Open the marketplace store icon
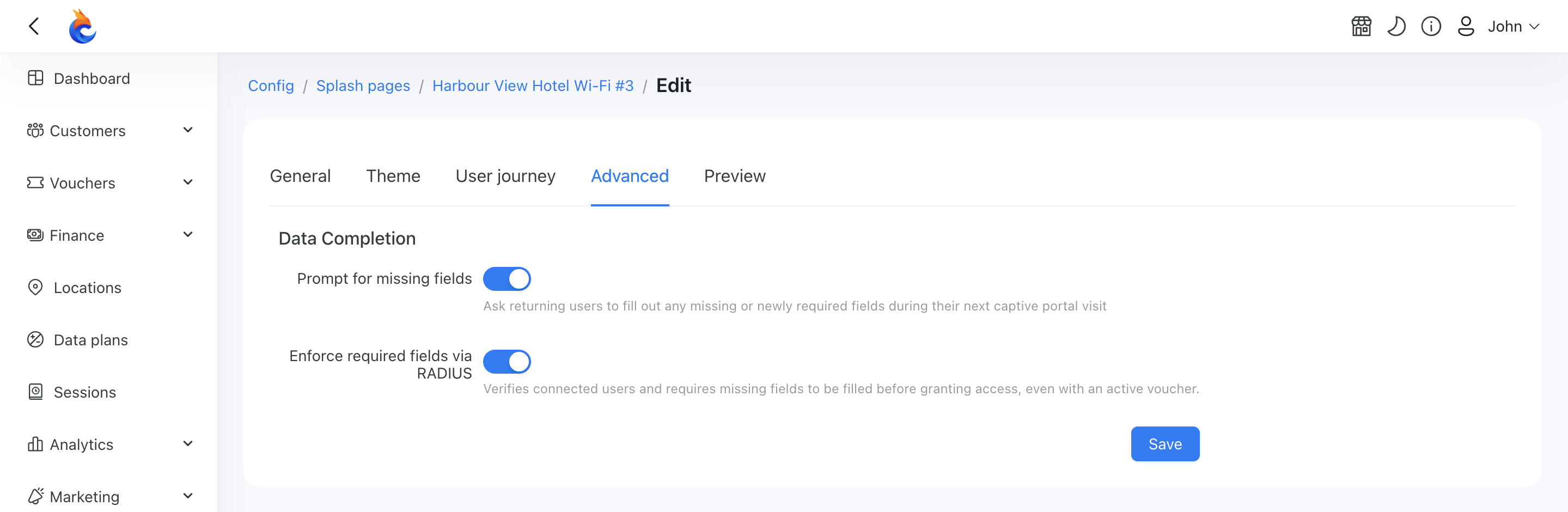1568x512 pixels. point(1361,26)
